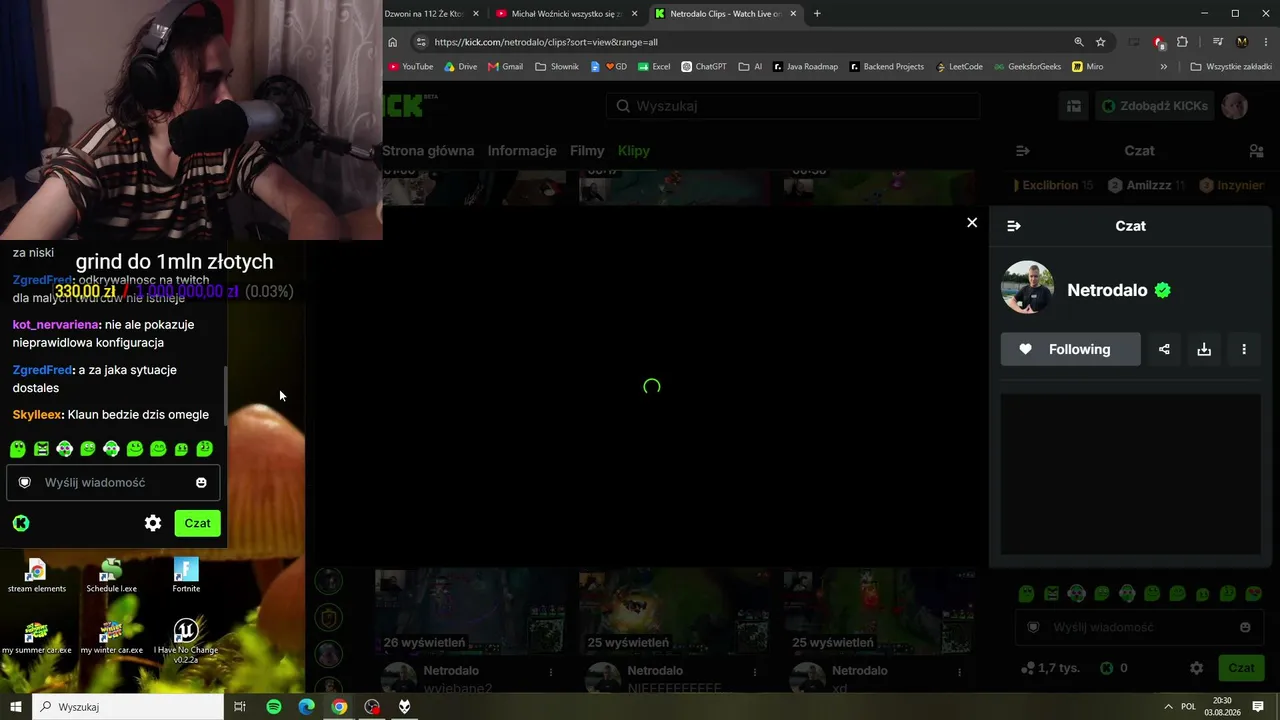Screen dimensions: 1280x720
Task: Click the shield badge icon in left chat input
Action: tap(25, 483)
